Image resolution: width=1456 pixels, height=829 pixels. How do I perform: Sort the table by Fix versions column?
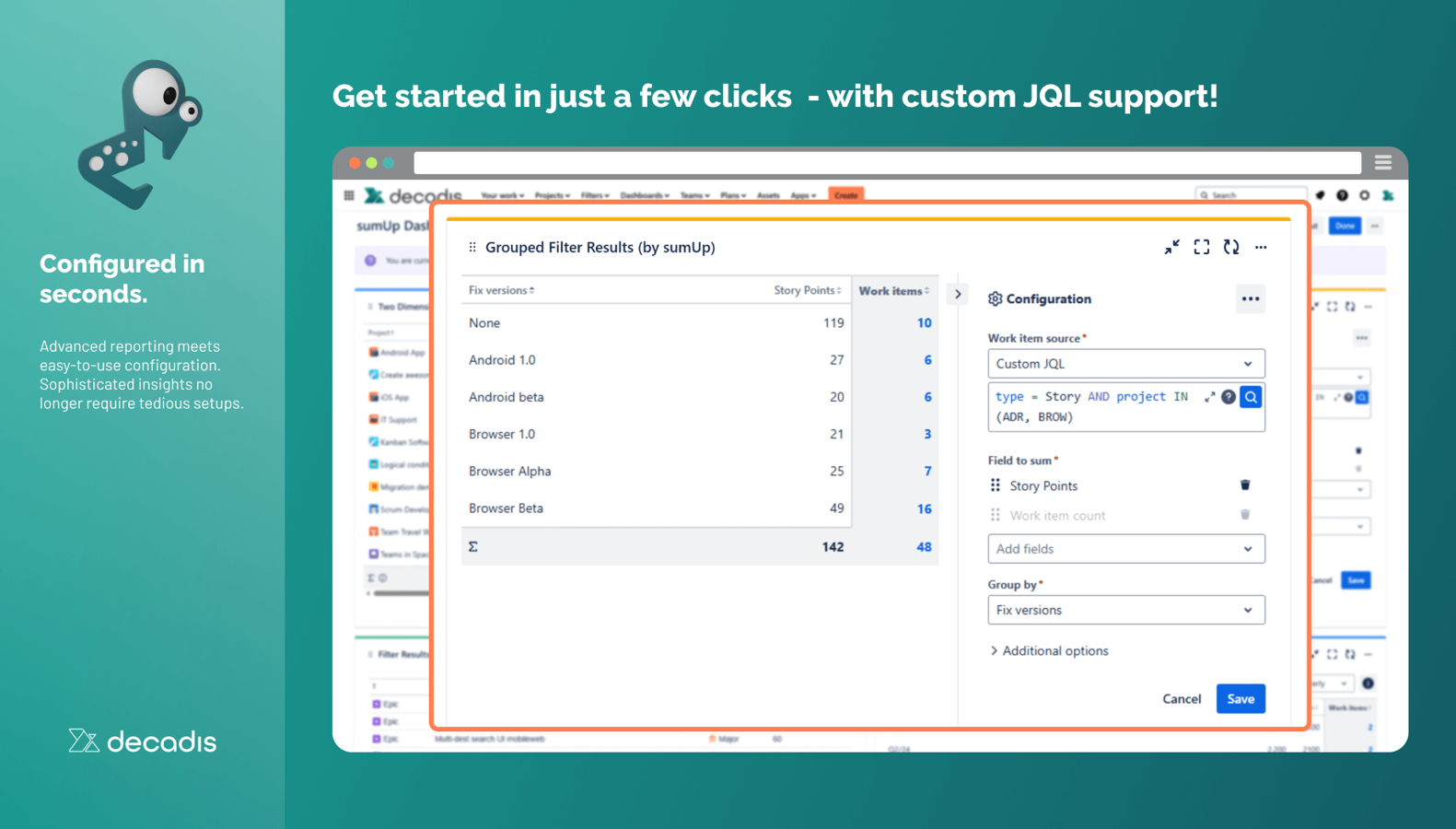502,290
